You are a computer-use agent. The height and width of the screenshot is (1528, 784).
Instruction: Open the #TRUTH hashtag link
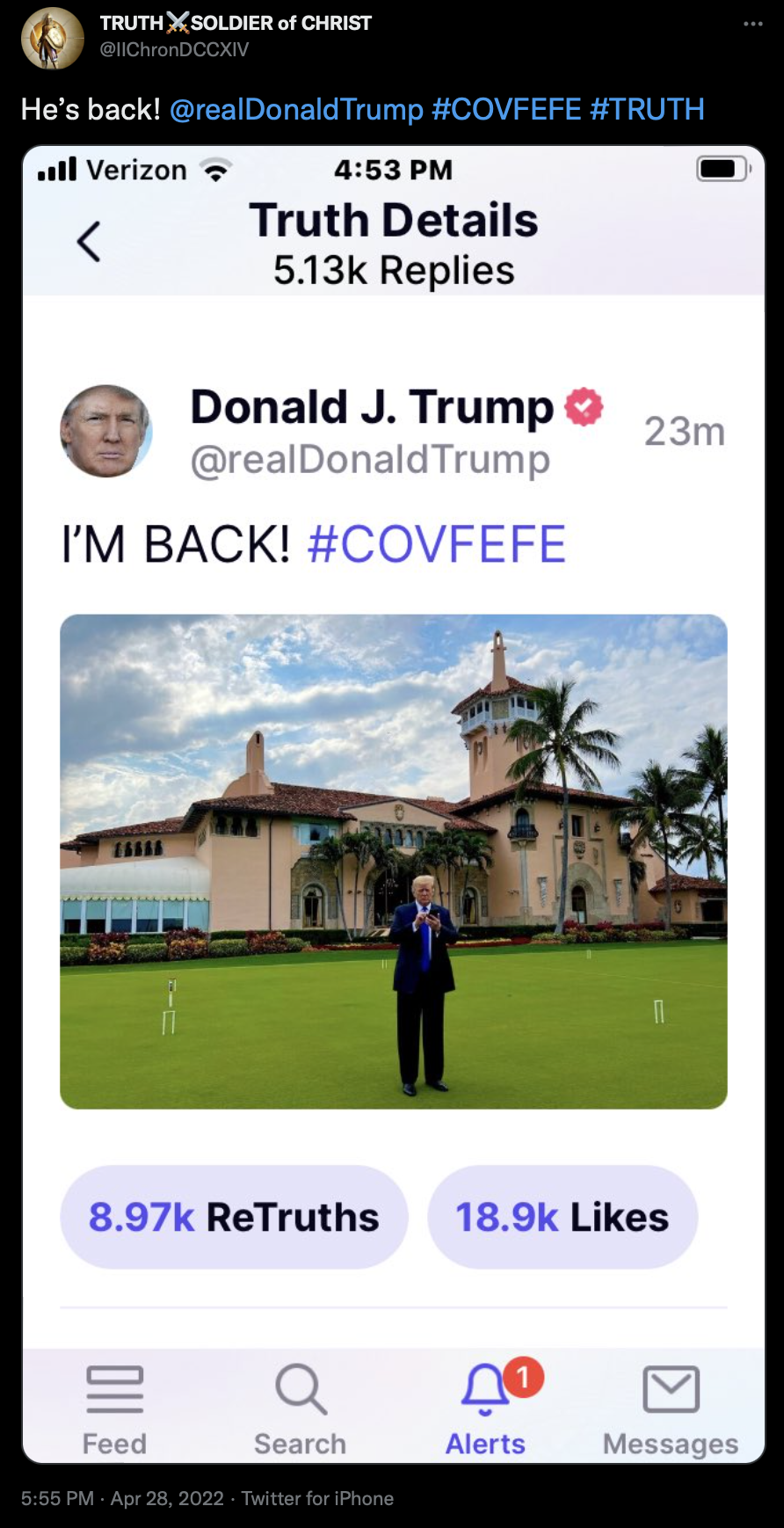tap(647, 109)
